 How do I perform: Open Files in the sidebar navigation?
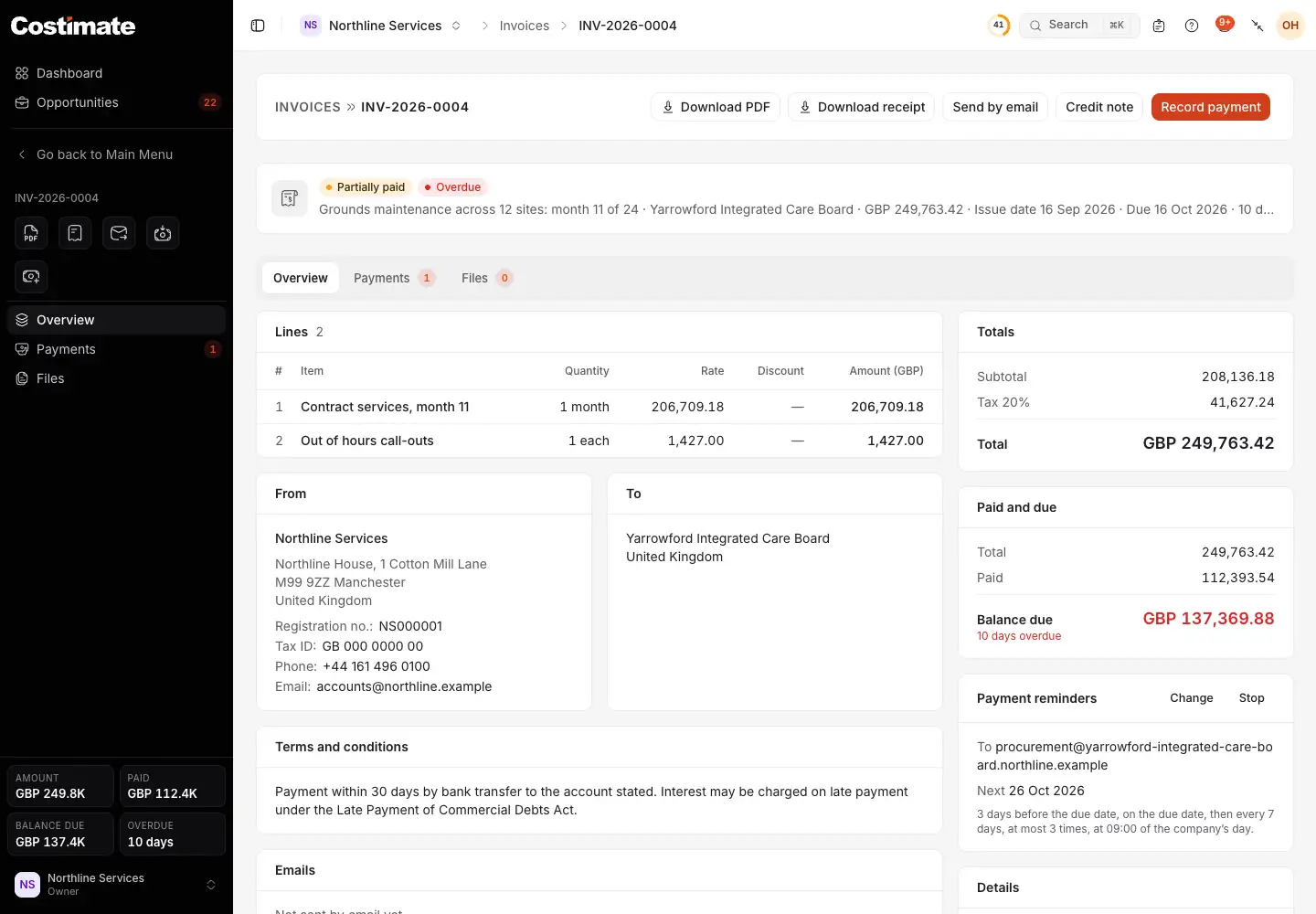(116, 378)
